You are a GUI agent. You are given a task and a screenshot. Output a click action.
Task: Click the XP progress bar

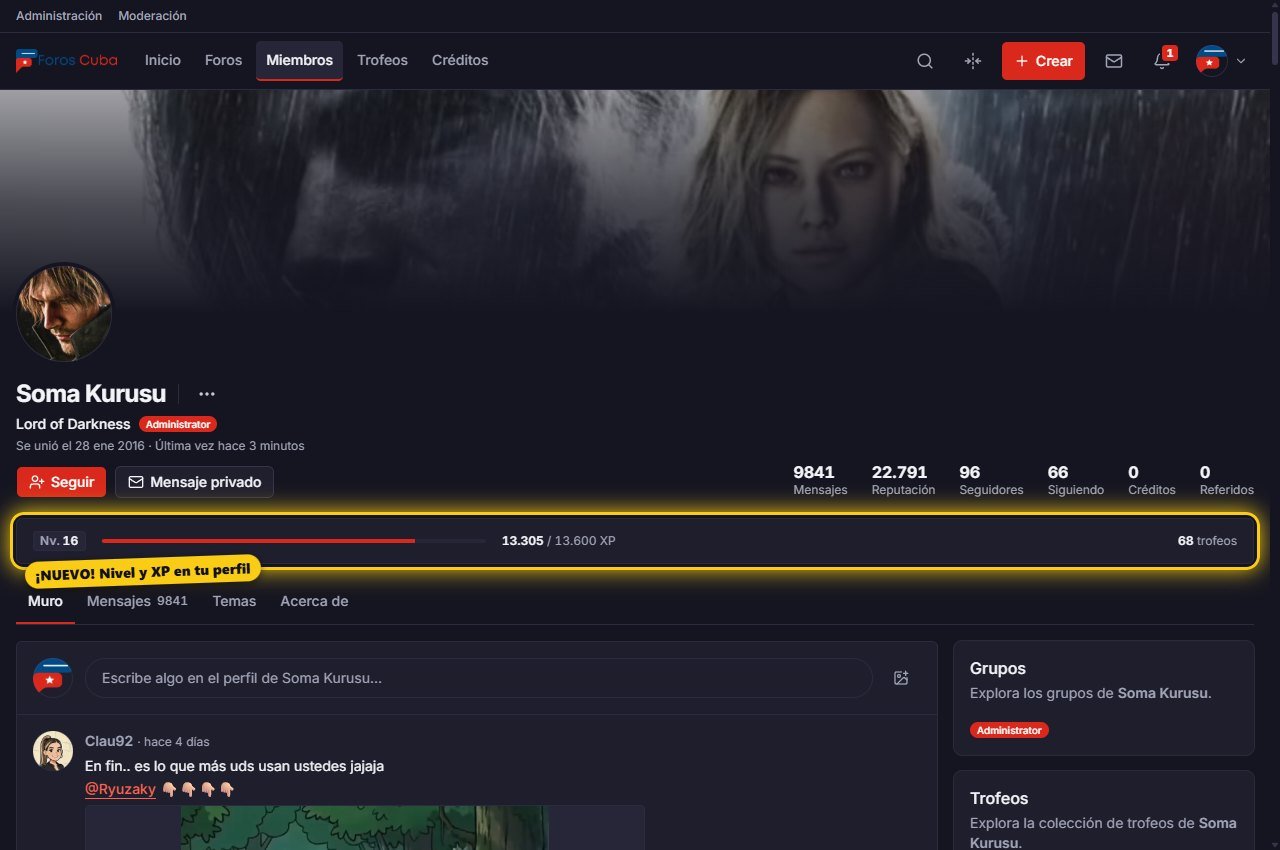294,541
